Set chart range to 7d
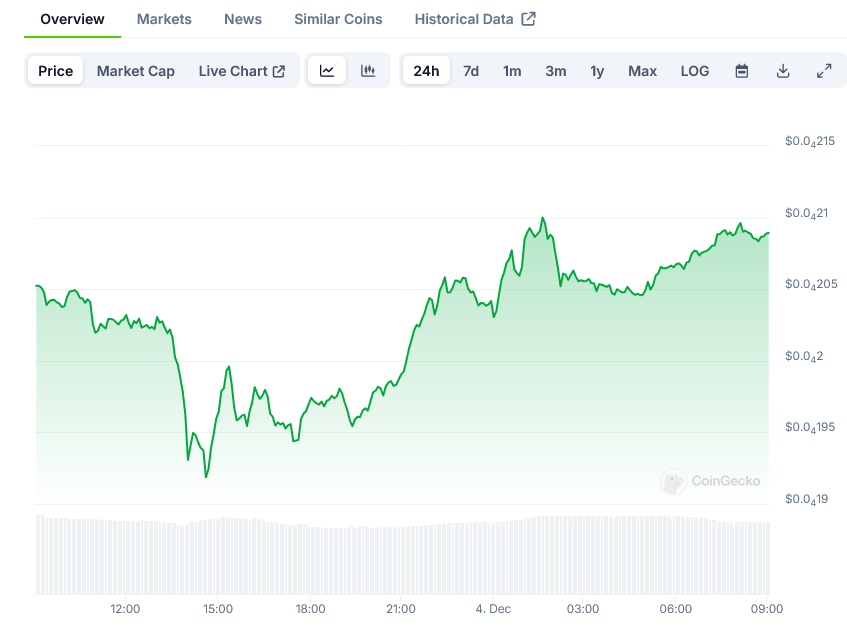 pyautogui.click(x=471, y=71)
